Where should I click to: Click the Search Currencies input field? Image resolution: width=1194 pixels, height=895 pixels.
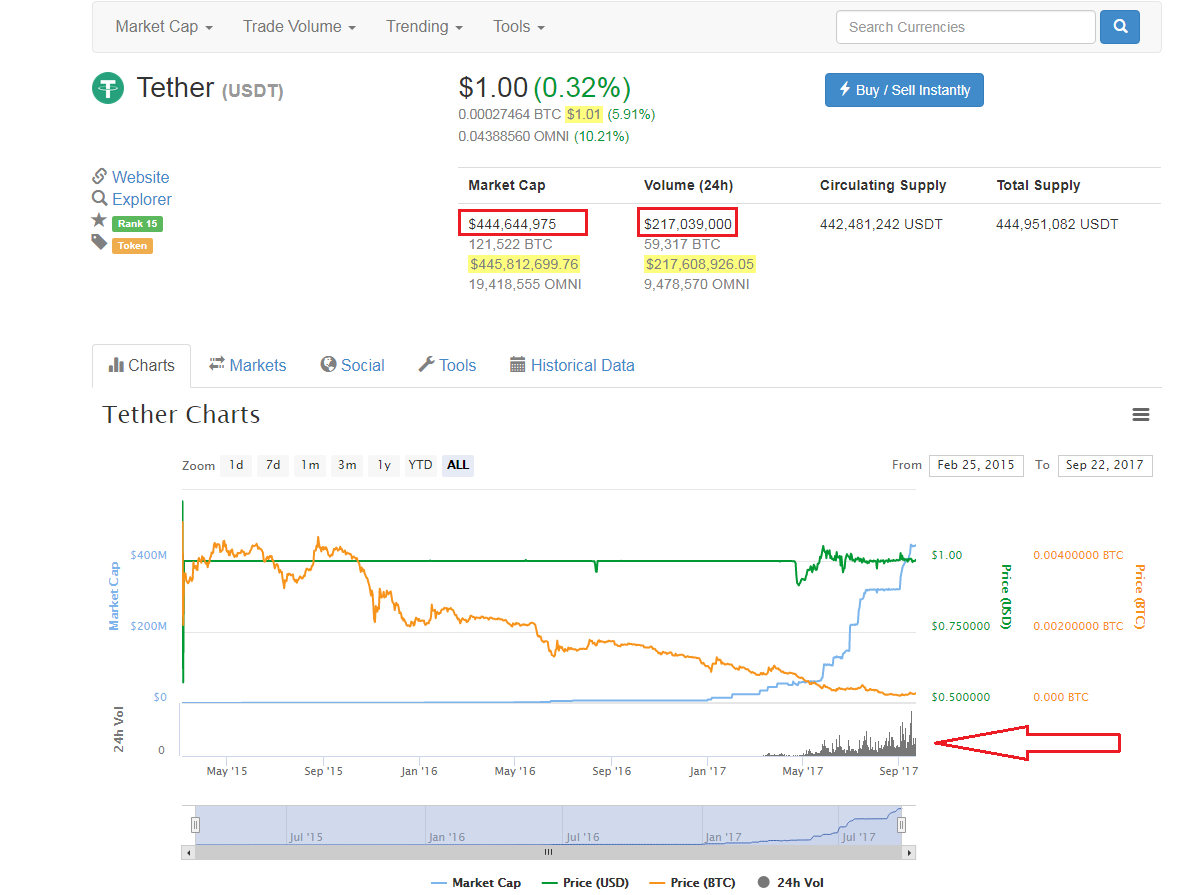point(966,27)
